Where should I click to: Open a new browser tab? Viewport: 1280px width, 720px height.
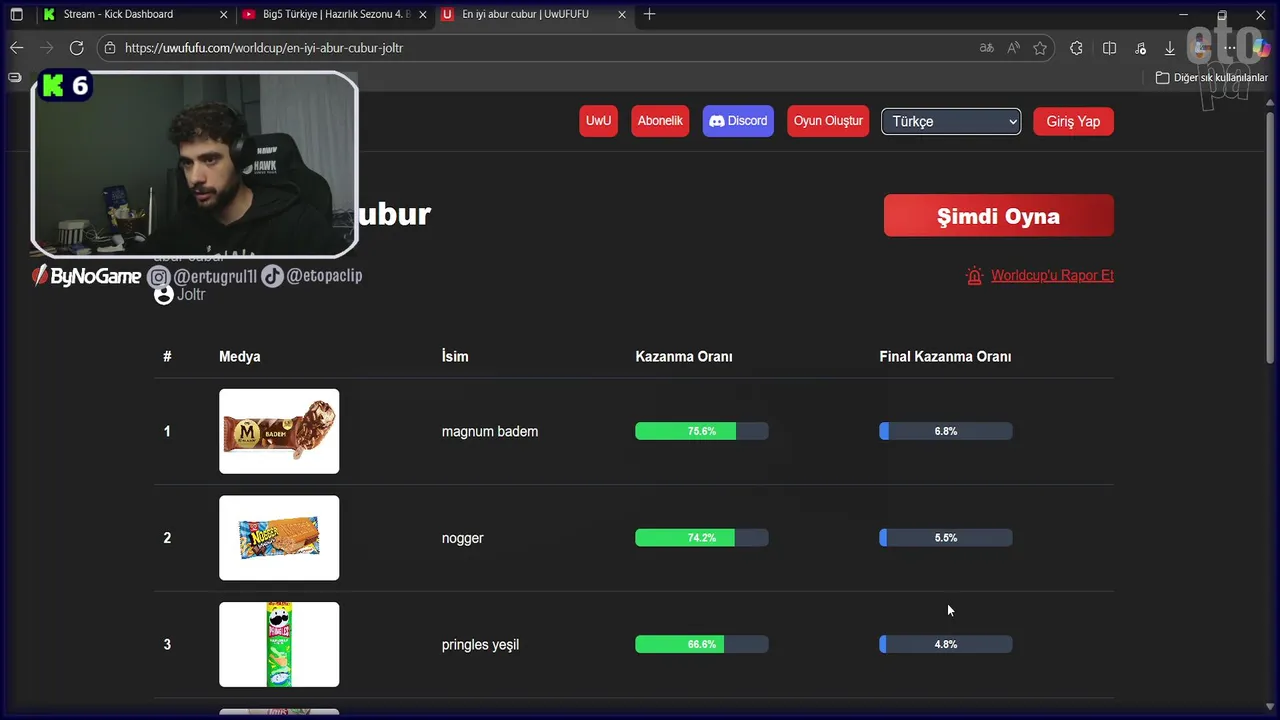[x=649, y=14]
